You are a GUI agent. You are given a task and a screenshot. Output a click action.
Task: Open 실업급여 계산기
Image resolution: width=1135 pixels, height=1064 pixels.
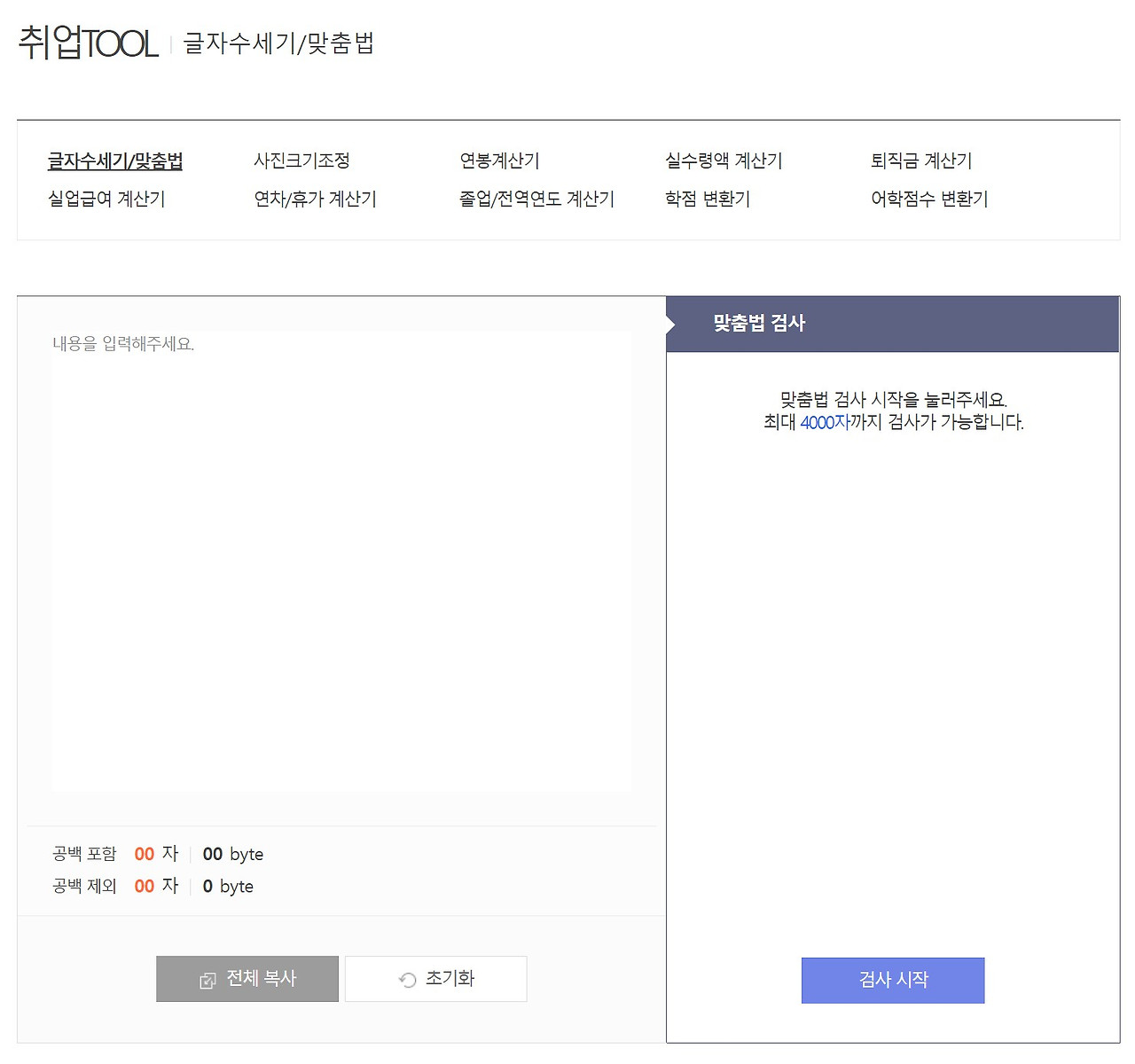pos(106,199)
